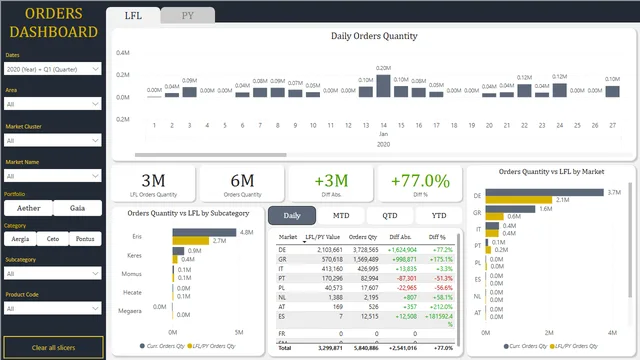Click the Market column header

tap(288, 237)
